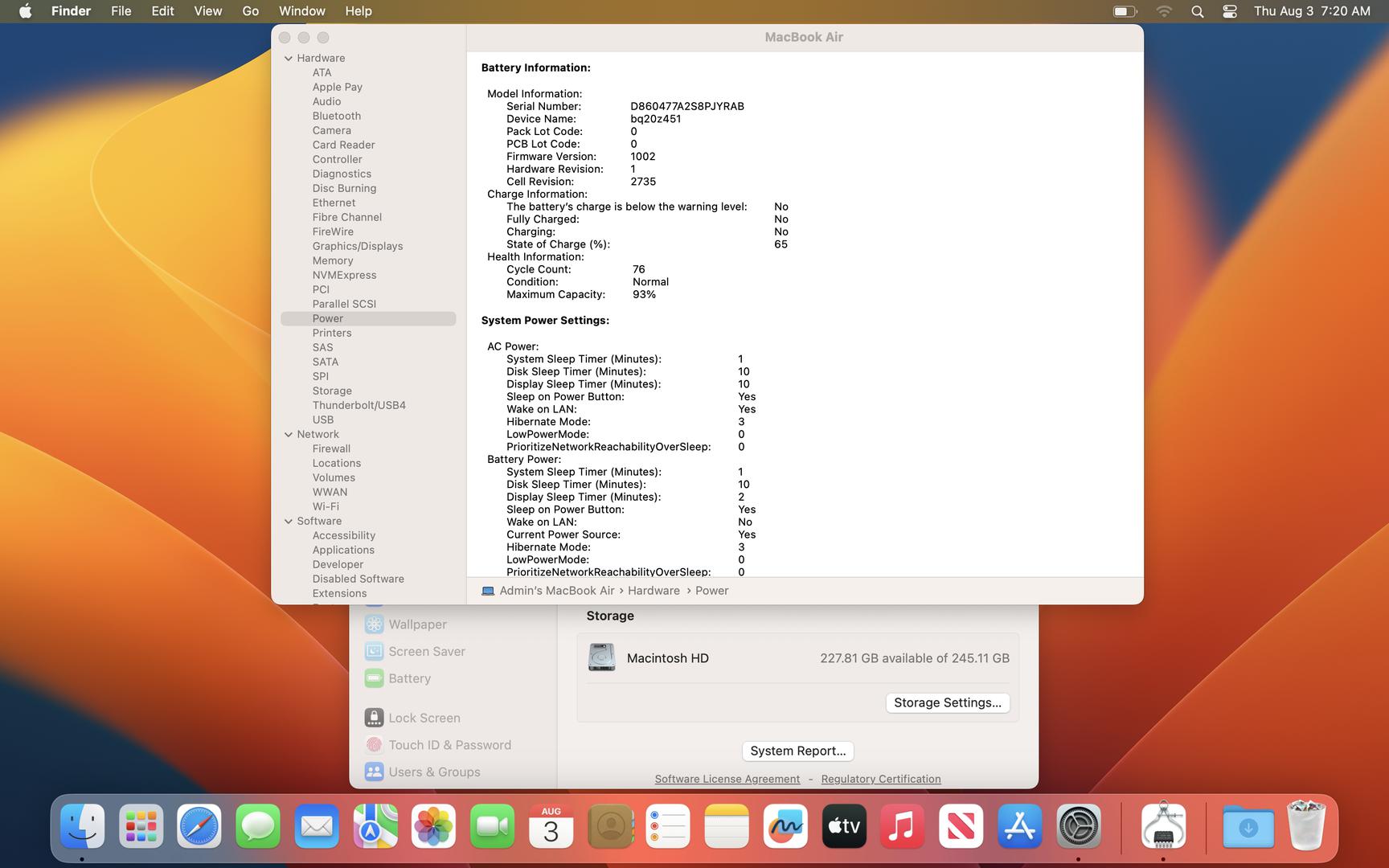Open Software License Agreement link
The width and height of the screenshot is (1389, 868).
pos(727,779)
